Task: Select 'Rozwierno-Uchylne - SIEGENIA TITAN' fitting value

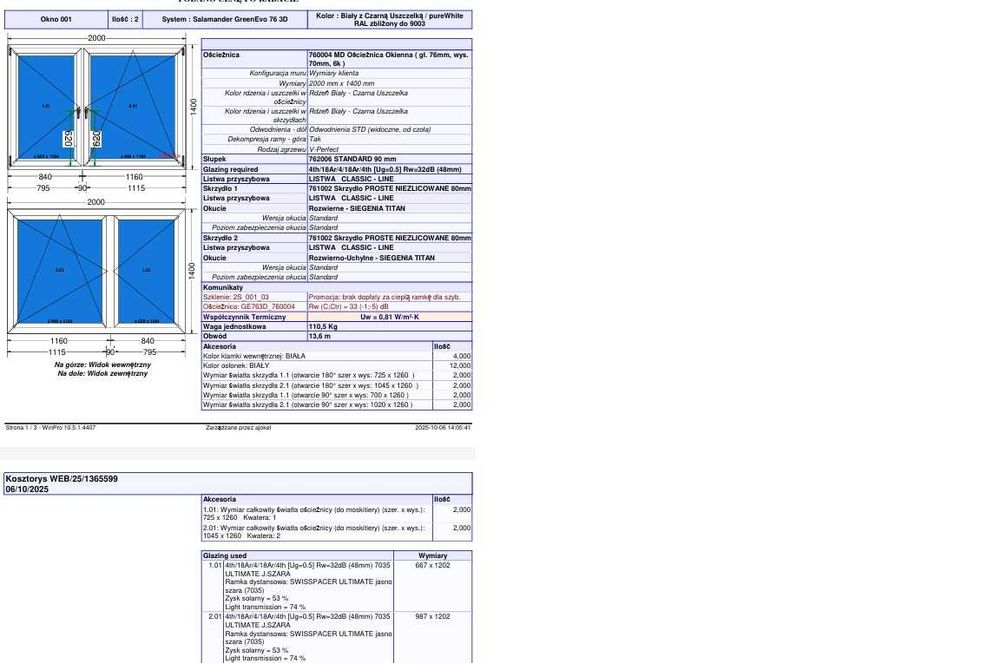Action: coord(372,258)
